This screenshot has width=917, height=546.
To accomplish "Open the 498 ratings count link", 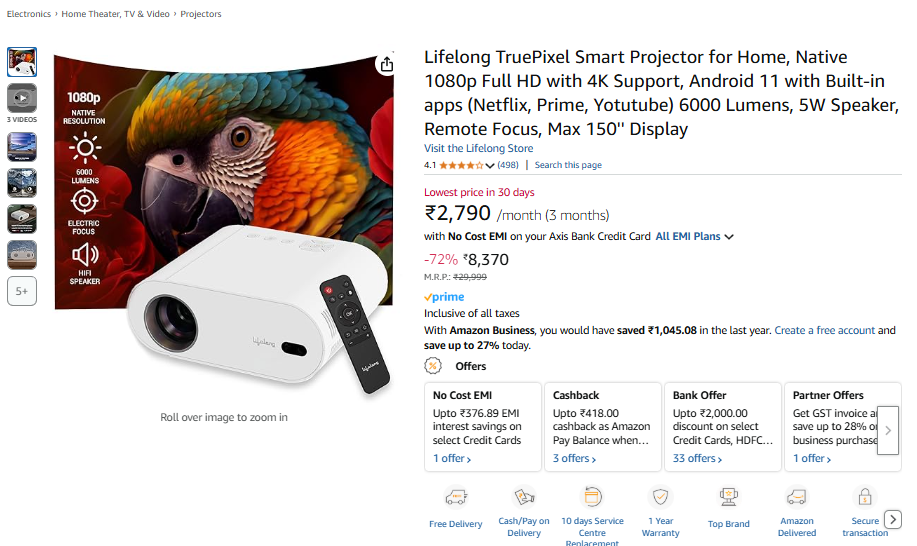I will pos(508,165).
